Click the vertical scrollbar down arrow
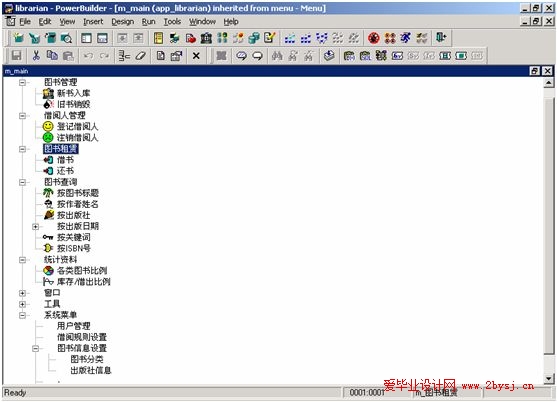The width and height of the screenshot is (557, 402). 548,379
